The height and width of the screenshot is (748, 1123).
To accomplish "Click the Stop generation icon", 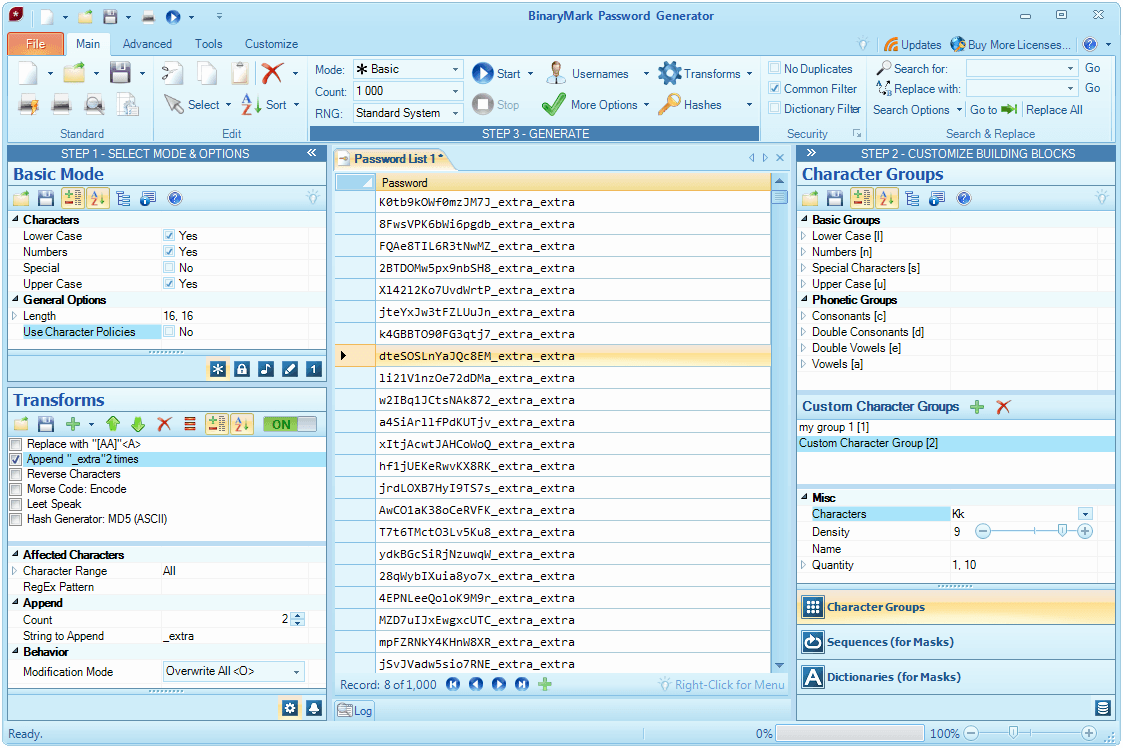I will 483,105.
